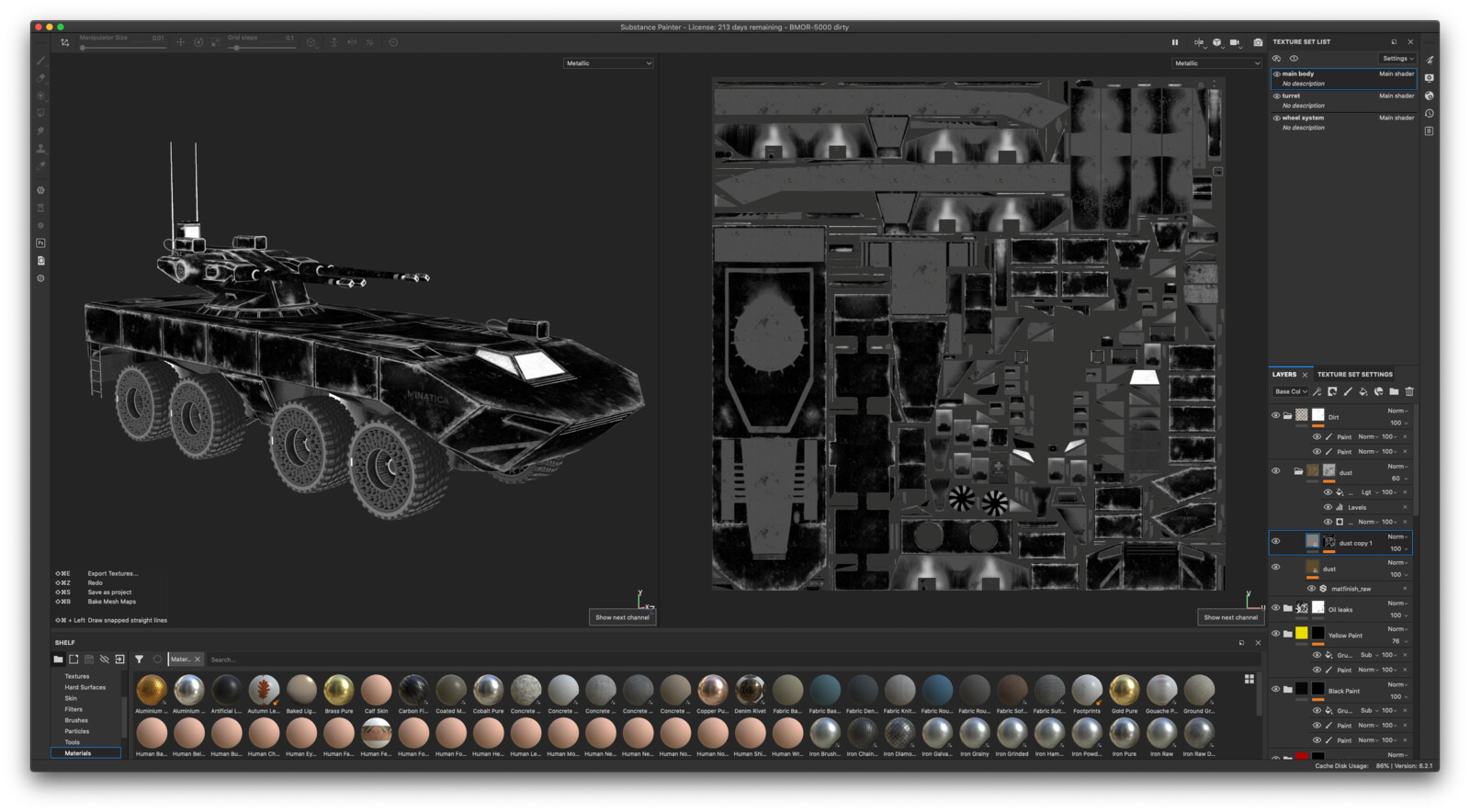Click the transform manipulator icon in toolbar
This screenshot has height=812, width=1470.
pos(65,42)
